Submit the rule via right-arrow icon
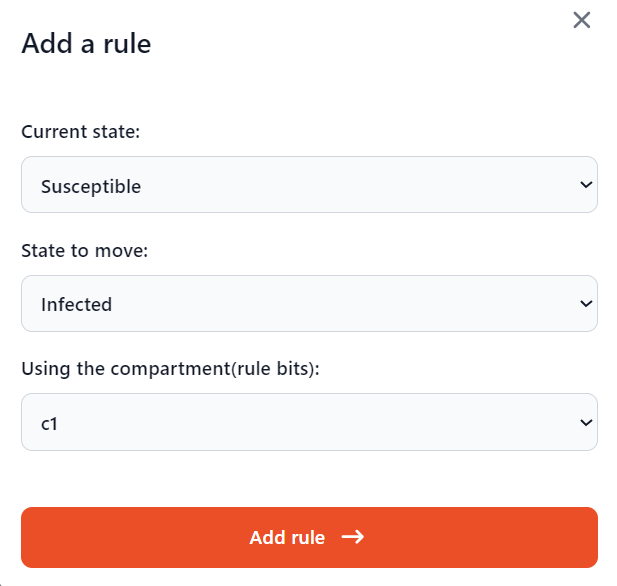Image resolution: width=617 pixels, height=586 pixels. click(352, 537)
